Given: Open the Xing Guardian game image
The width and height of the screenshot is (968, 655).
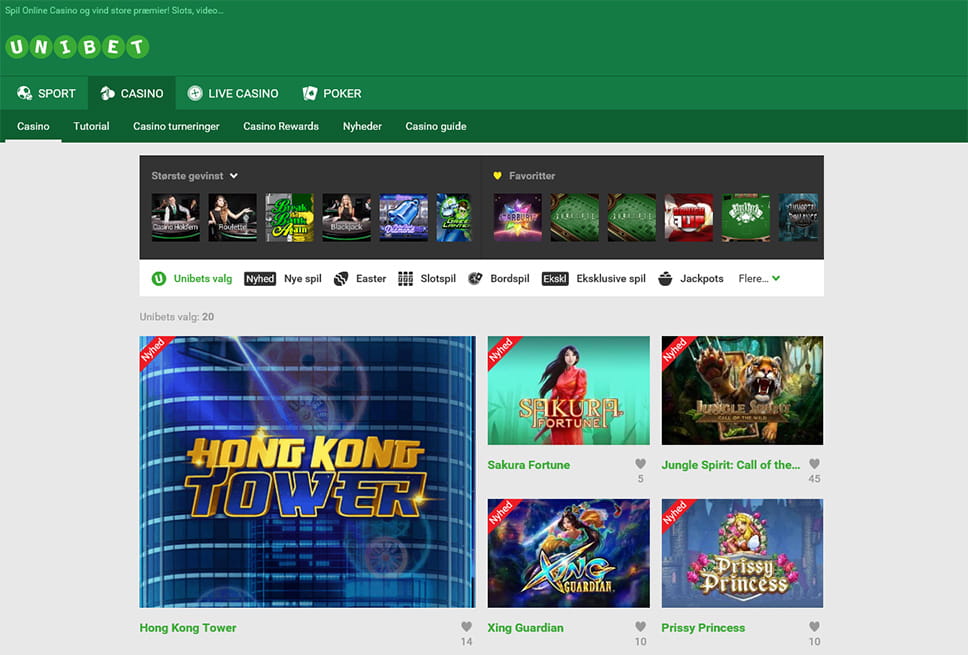Looking at the screenshot, I should pos(569,553).
